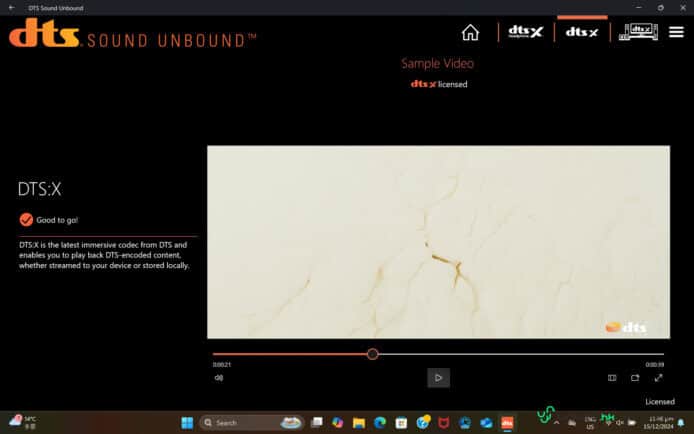Image resolution: width=694 pixels, height=434 pixels.
Task: Open the Windows Start menu
Action: (187, 423)
